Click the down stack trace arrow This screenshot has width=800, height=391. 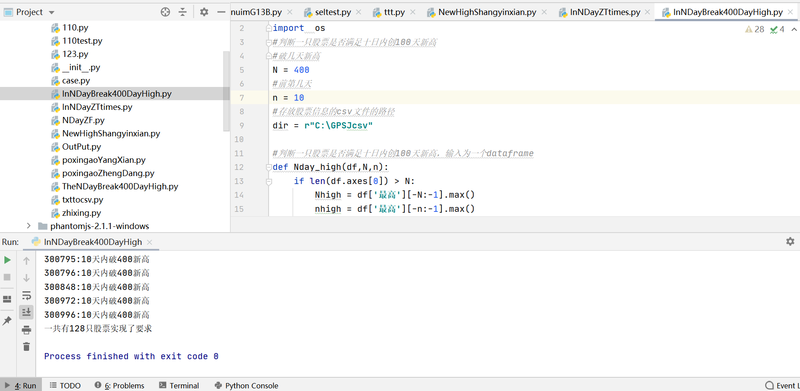coord(27,278)
